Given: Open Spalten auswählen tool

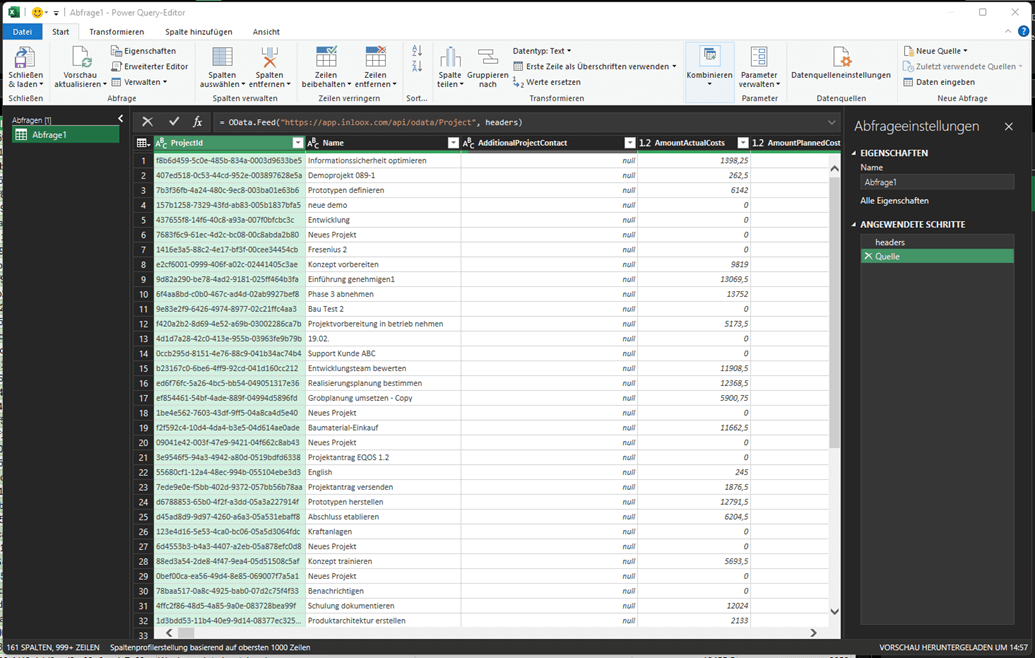Looking at the screenshot, I should click(222, 67).
